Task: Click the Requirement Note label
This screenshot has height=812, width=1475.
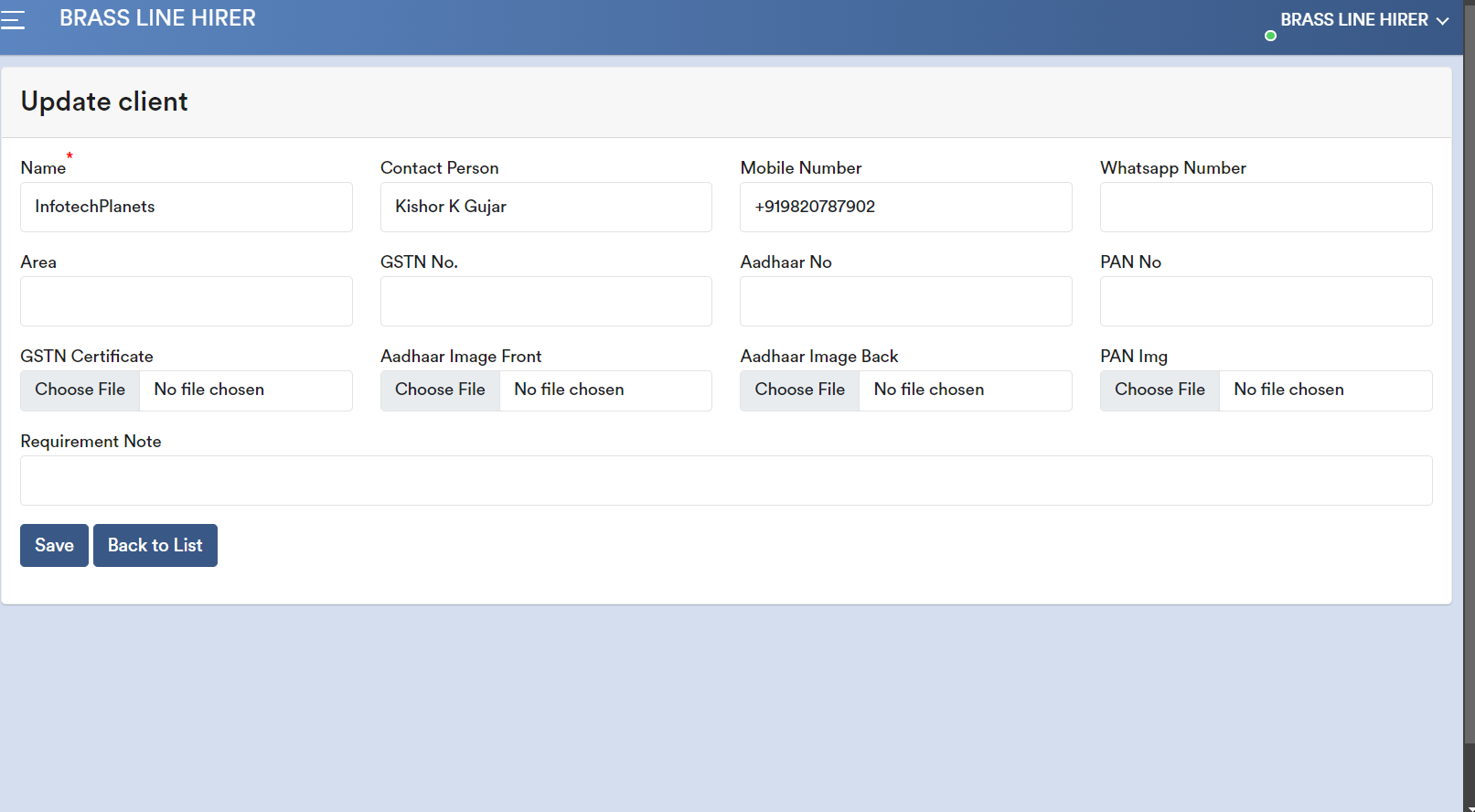Action: point(91,442)
